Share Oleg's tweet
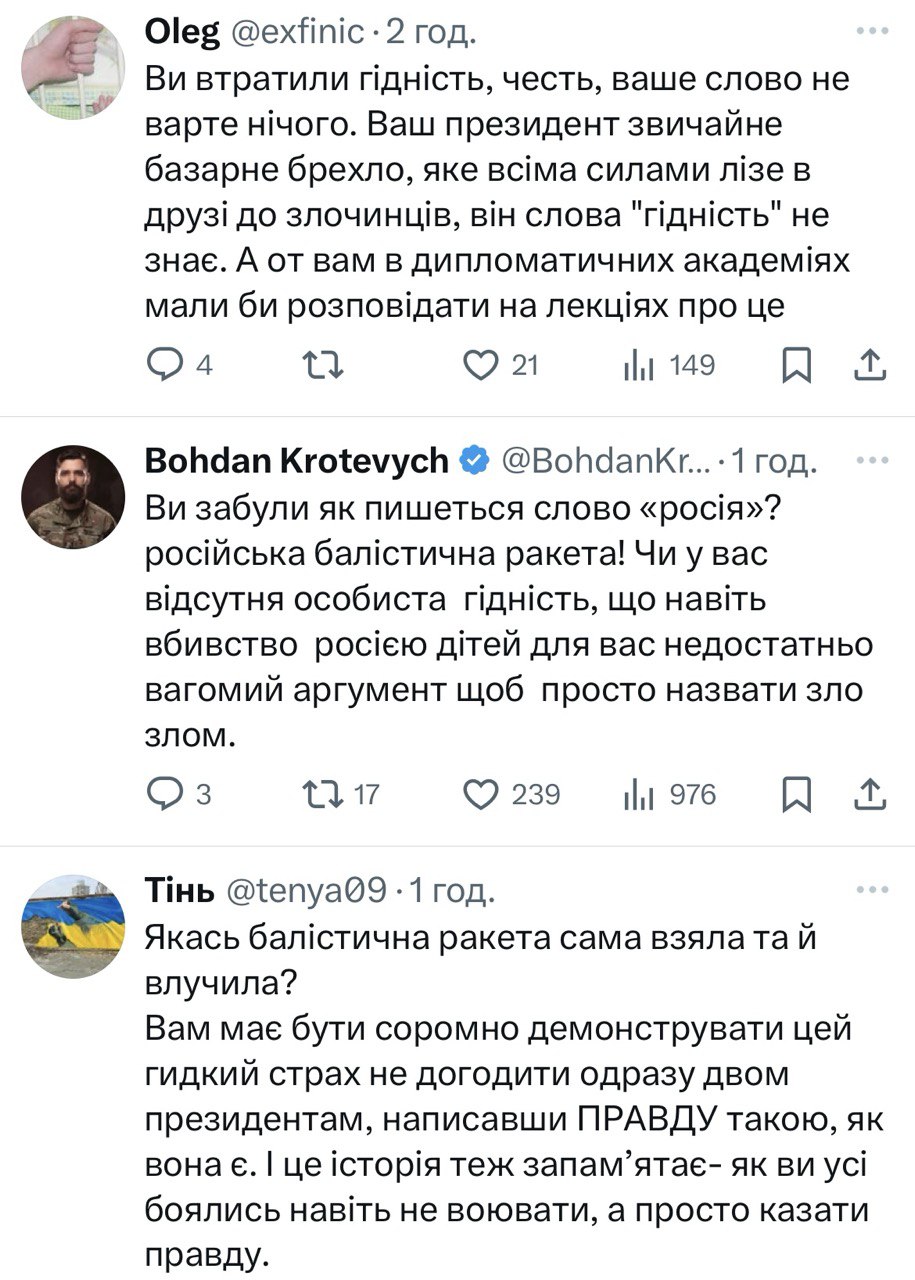 point(870,366)
